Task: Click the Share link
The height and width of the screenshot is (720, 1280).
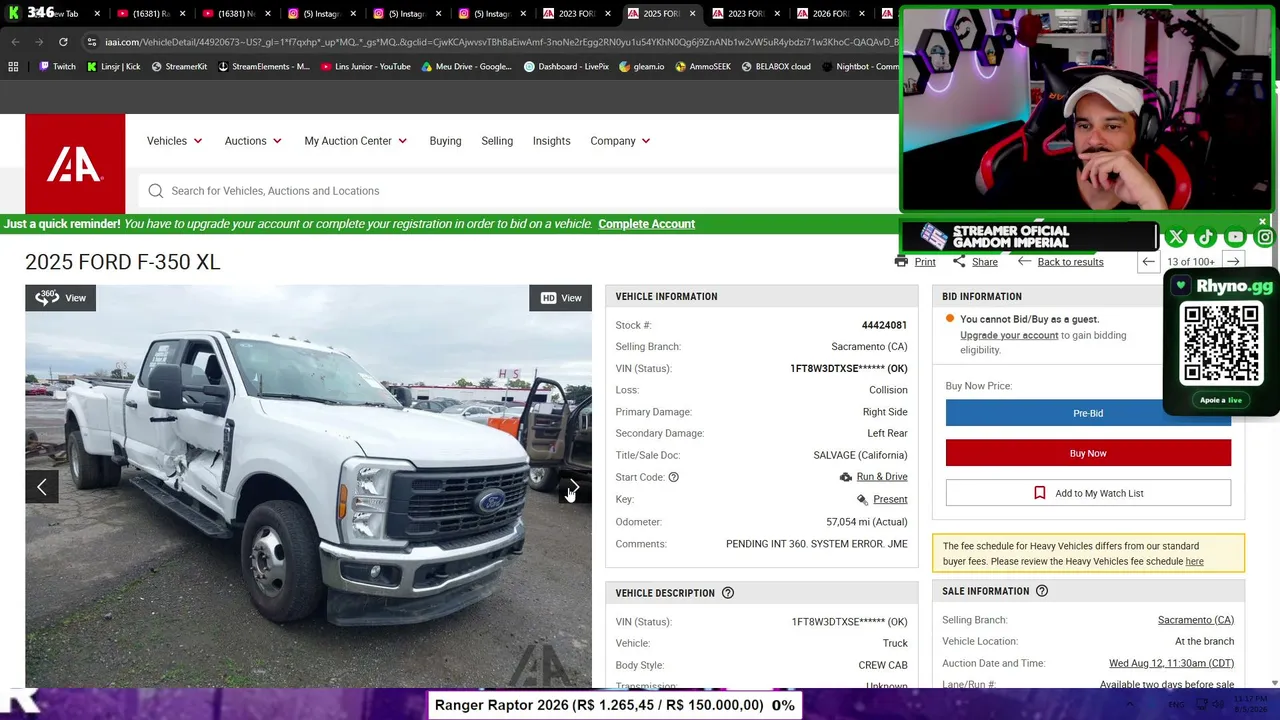Action: 985,262
